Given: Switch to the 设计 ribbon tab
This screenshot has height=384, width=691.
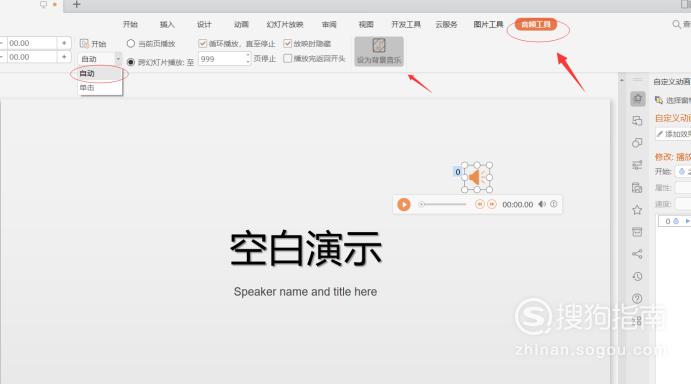Looking at the screenshot, I should click(204, 25).
